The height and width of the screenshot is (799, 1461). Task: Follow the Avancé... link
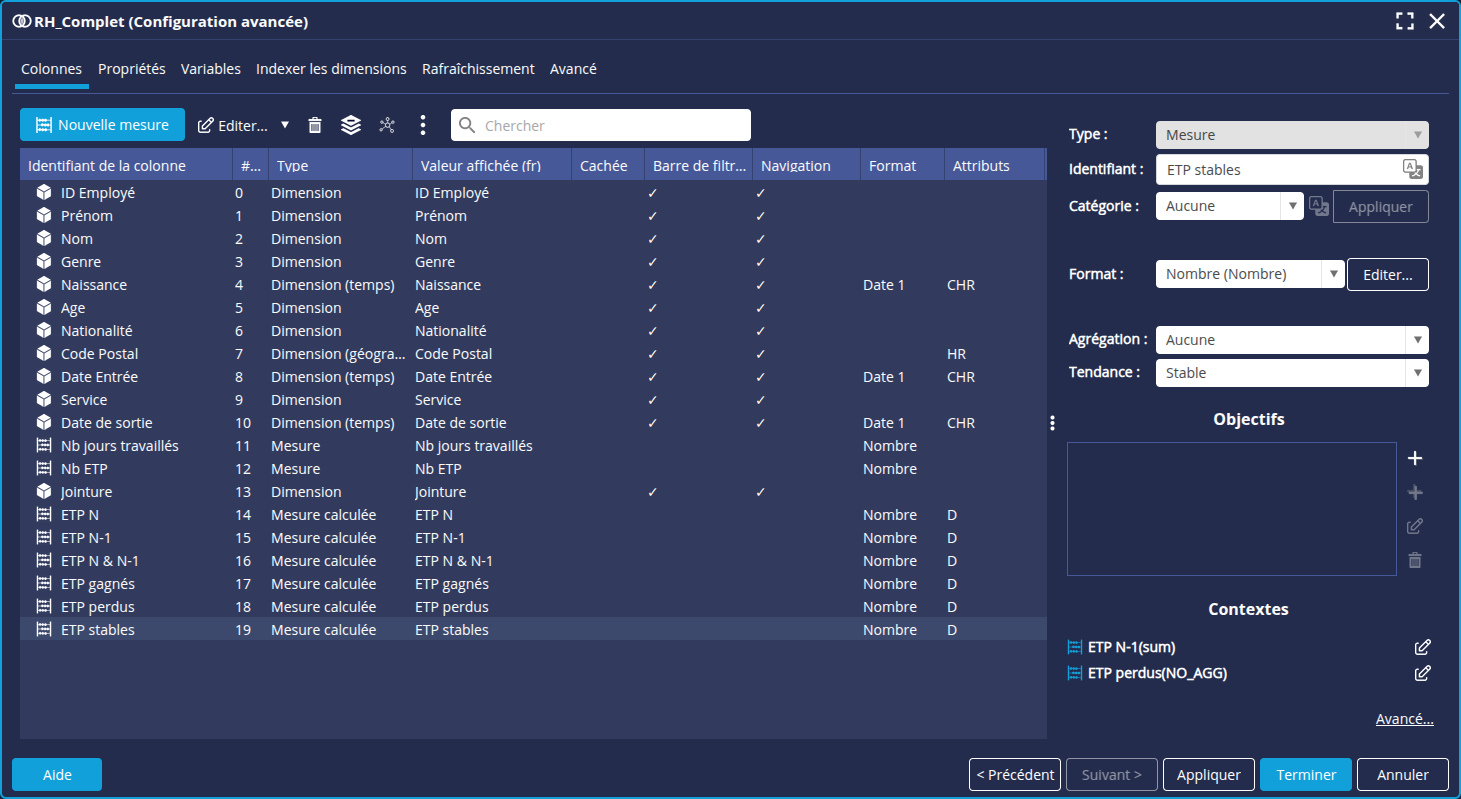(x=1404, y=719)
